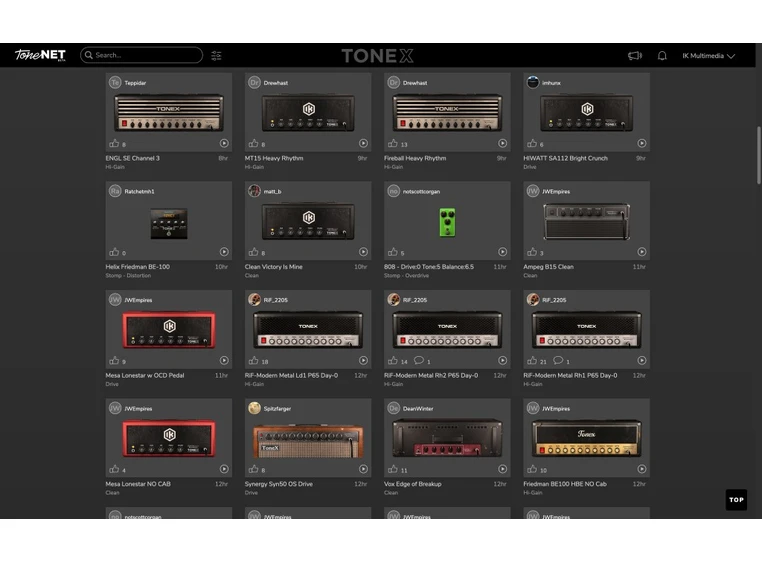Open the ENGL SE Channel 3 title link

(x=132, y=158)
